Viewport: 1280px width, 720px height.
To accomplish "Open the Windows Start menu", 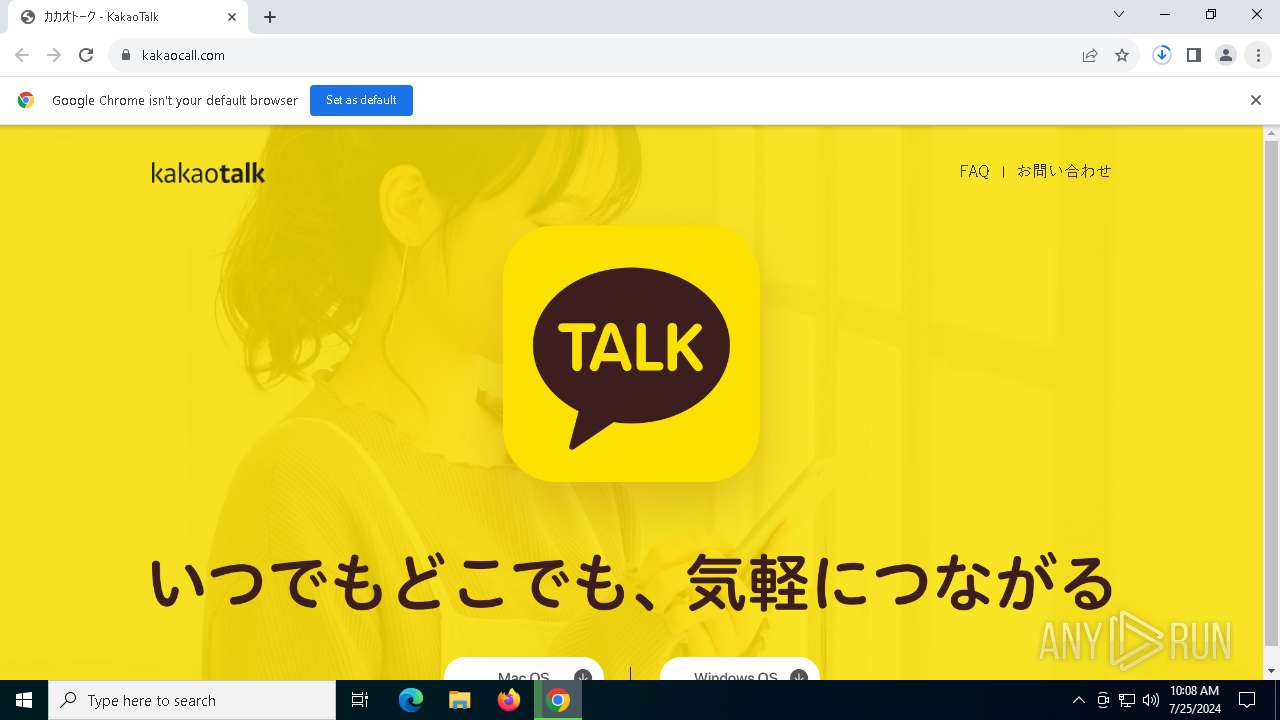I will (x=24, y=700).
